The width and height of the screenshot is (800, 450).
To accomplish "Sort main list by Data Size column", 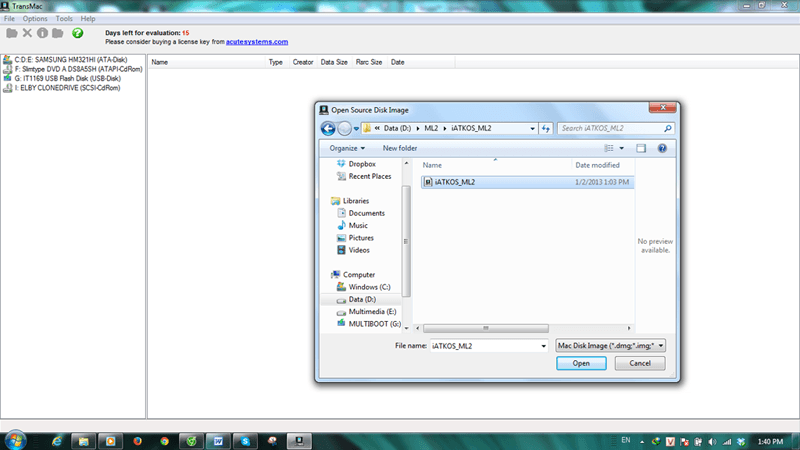I will pos(334,62).
